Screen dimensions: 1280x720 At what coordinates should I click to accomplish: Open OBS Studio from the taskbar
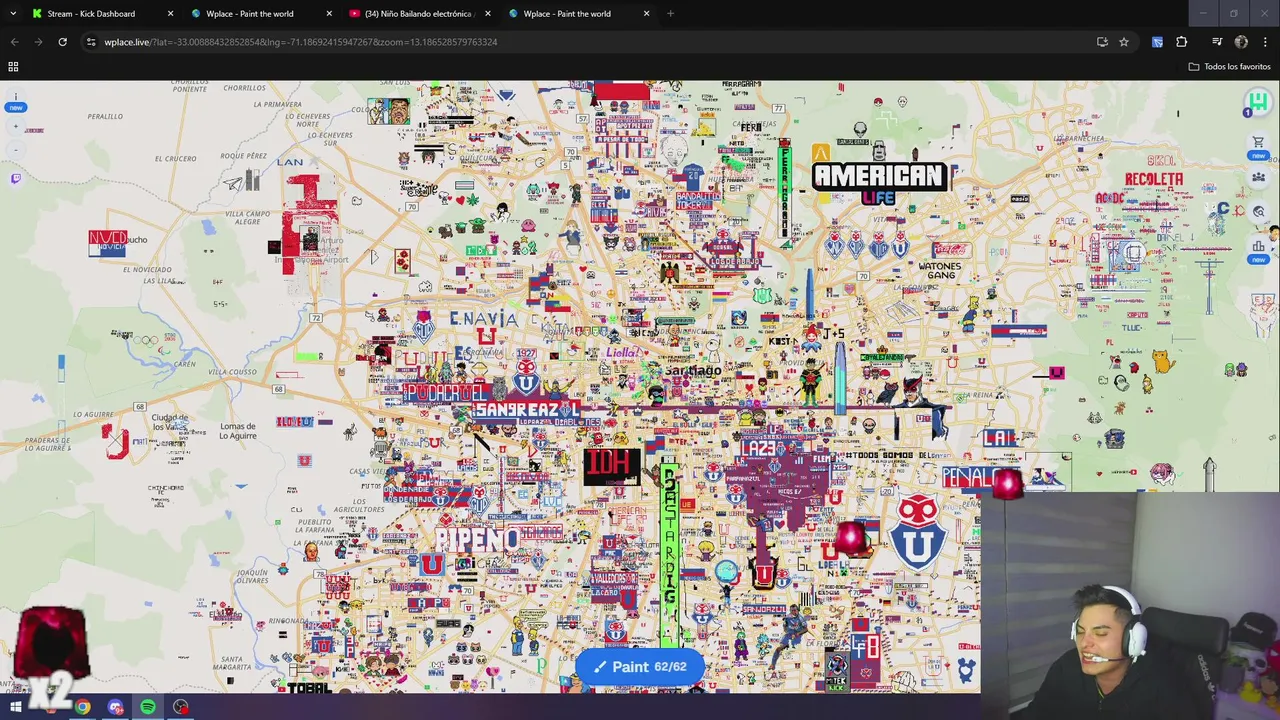[181, 707]
